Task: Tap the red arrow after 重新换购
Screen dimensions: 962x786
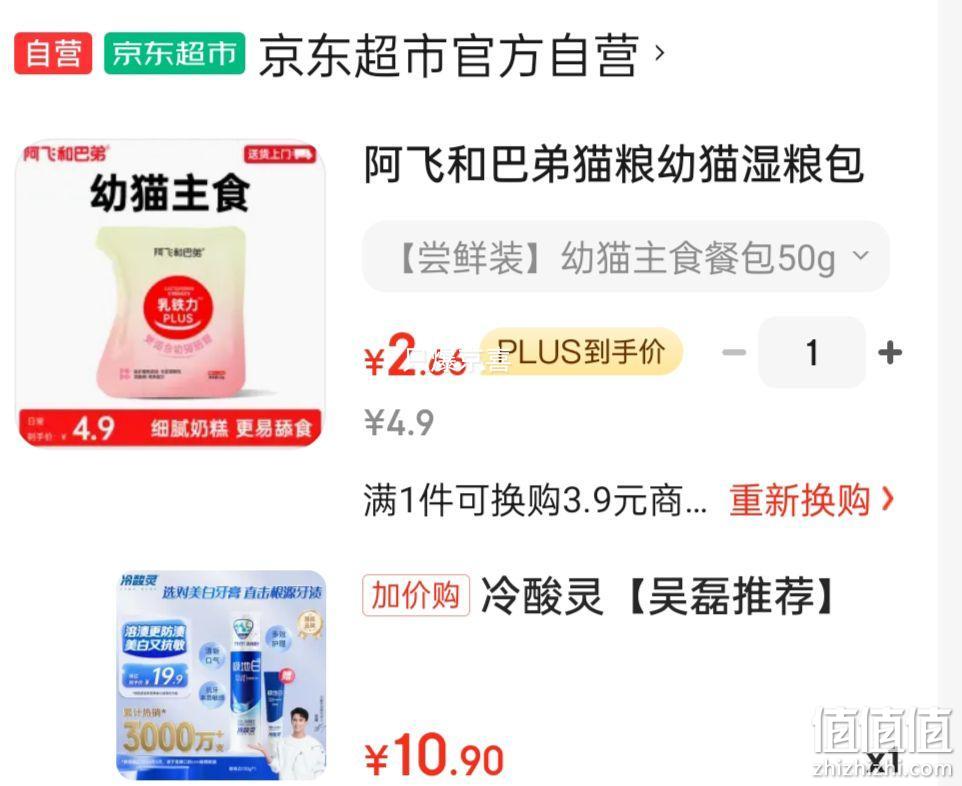Action: pyautogui.click(x=887, y=499)
